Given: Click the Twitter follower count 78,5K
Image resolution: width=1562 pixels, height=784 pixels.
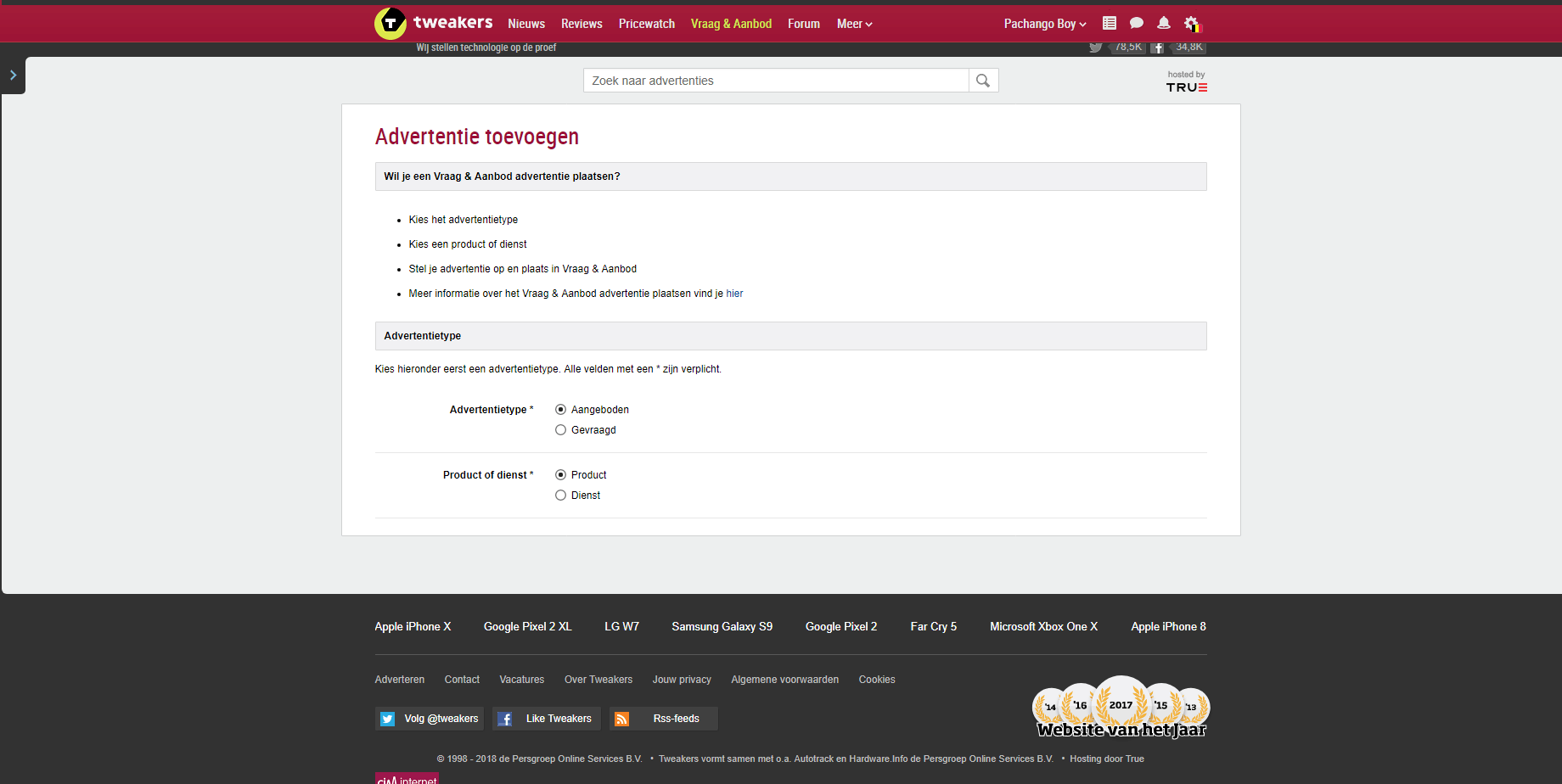Looking at the screenshot, I should (1128, 48).
